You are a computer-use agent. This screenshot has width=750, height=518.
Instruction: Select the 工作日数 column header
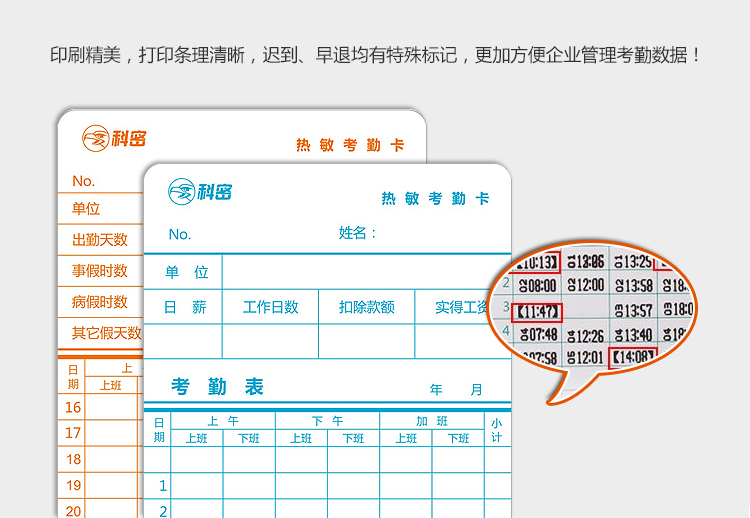pyautogui.click(x=270, y=308)
